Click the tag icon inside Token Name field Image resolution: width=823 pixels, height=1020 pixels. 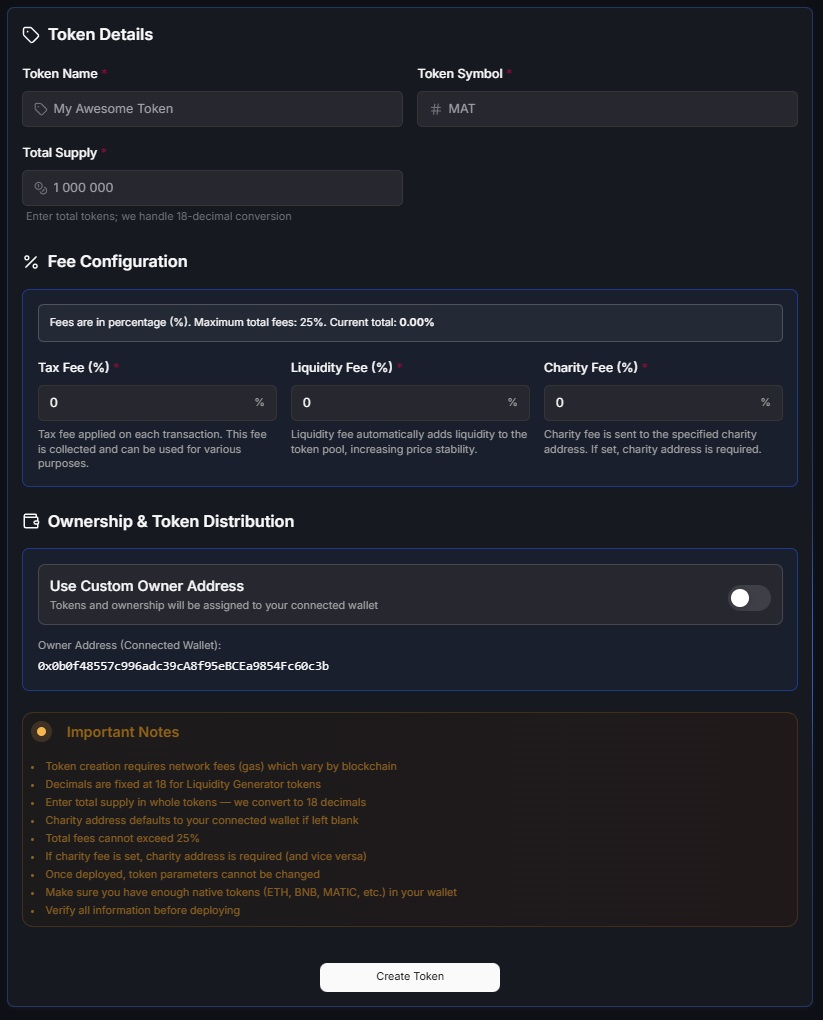40,108
